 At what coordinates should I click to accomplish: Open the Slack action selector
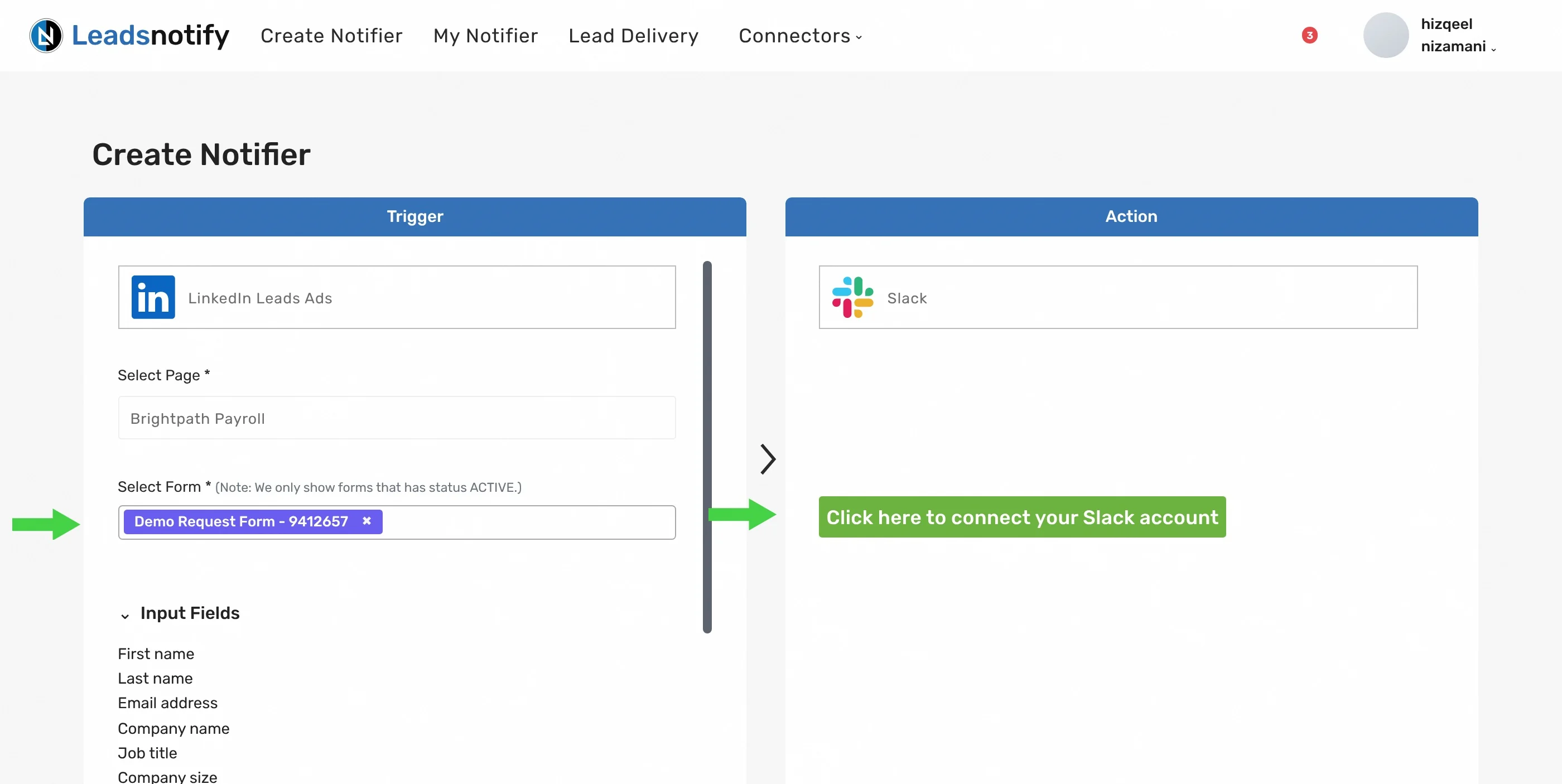coord(1117,297)
